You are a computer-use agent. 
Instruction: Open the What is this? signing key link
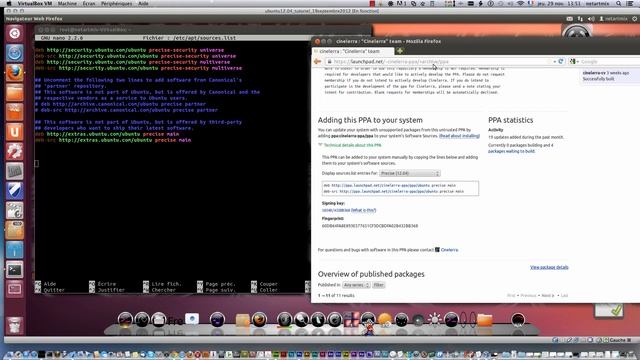pos(363,210)
